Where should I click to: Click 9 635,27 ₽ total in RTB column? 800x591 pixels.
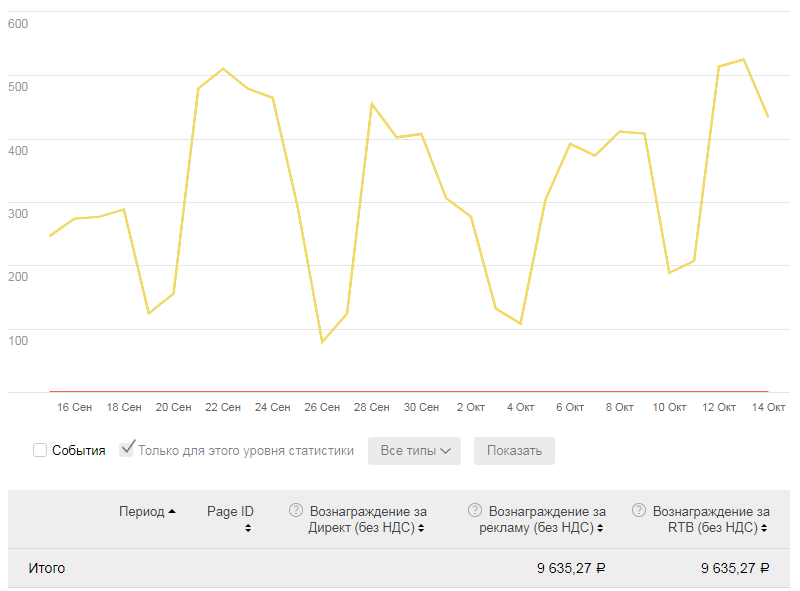click(735, 568)
